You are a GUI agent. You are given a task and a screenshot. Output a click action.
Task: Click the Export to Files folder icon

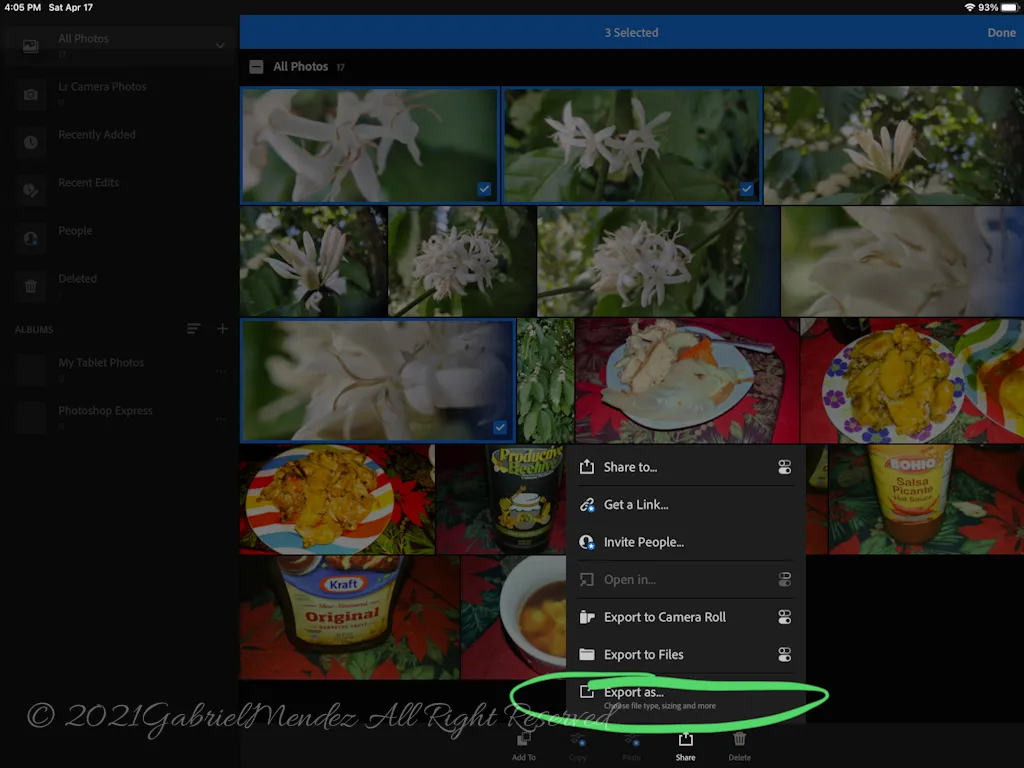(x=587, y=654)
